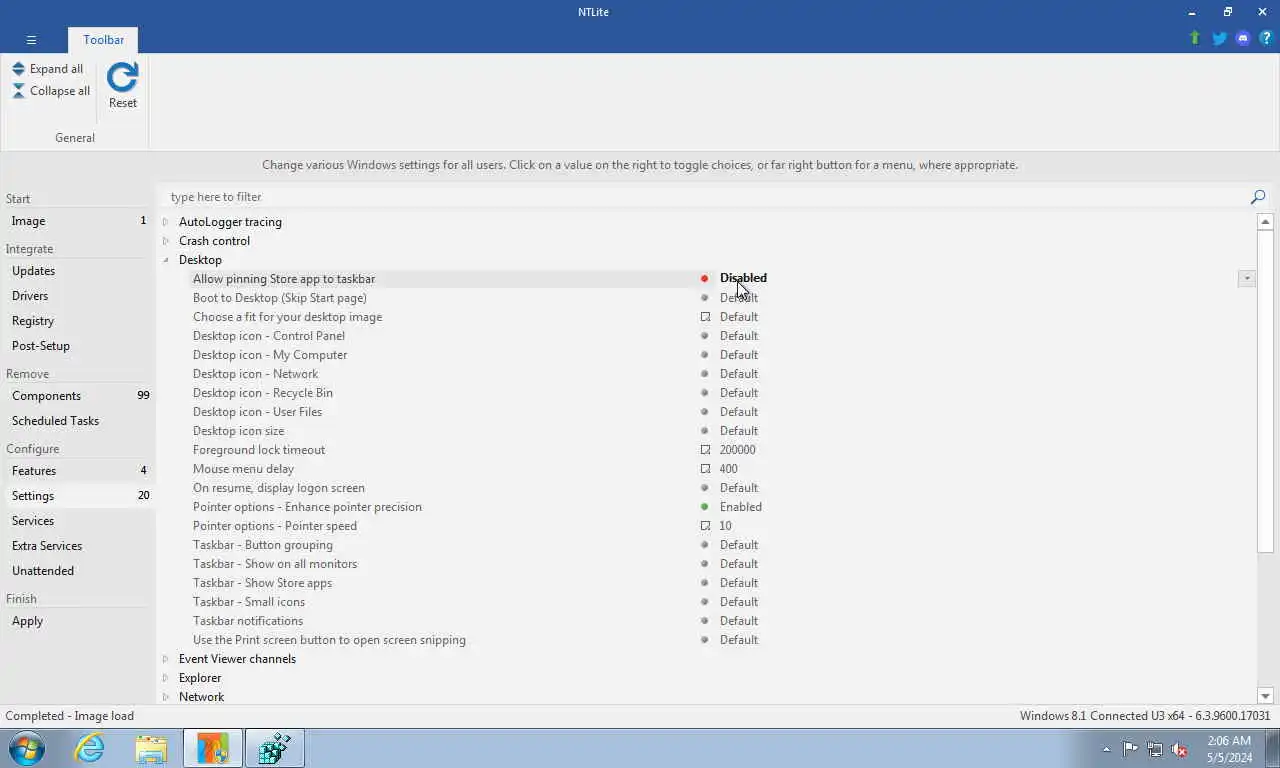Open the Twitter bird icon
This screenshot has width=1280, height=768.
1219,38
